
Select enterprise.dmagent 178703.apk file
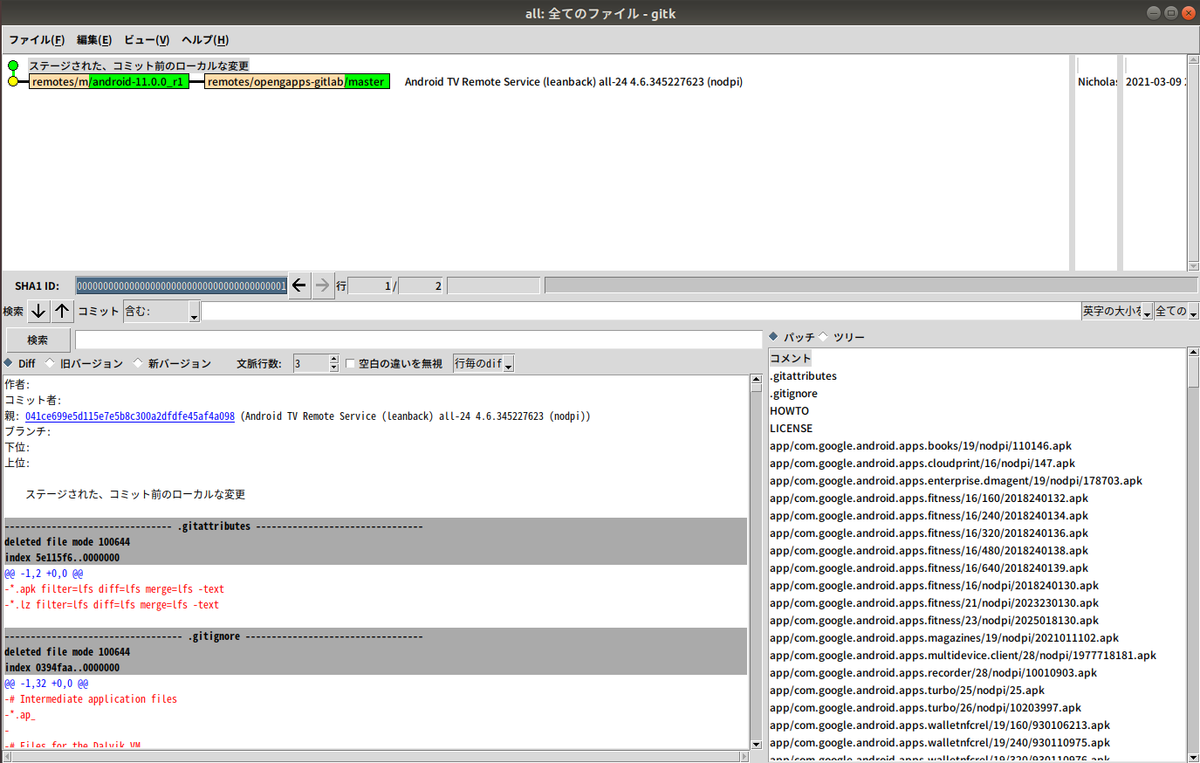tap(956, 481)
